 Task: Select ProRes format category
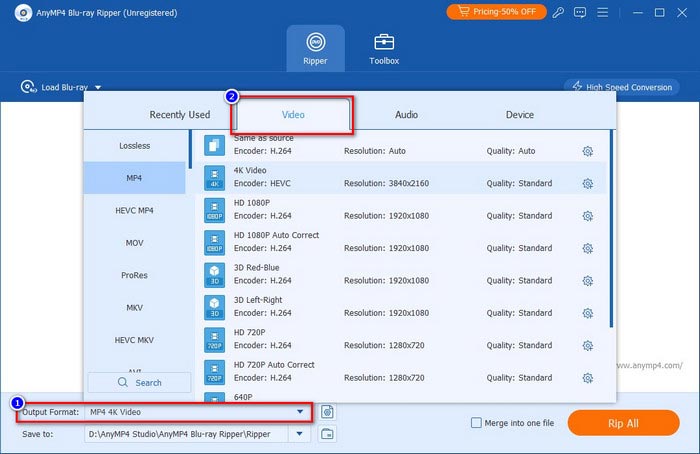pos(134,275)
